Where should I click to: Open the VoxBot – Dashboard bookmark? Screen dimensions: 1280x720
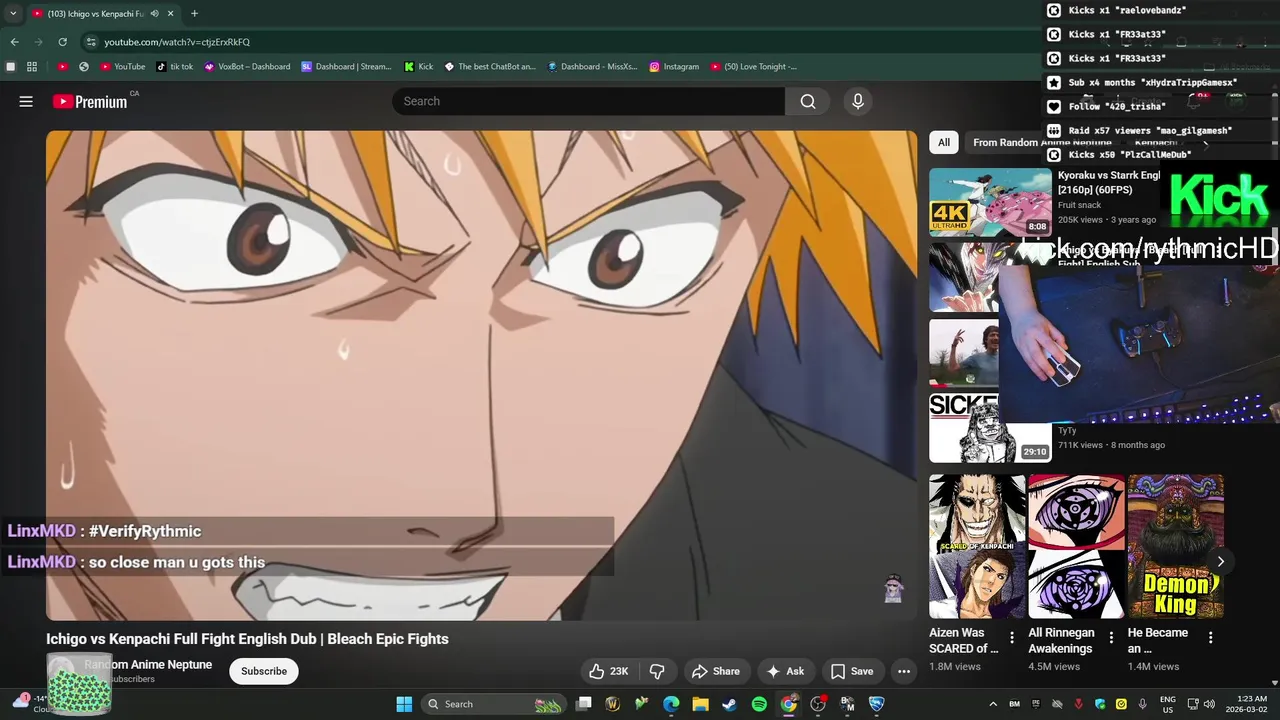[x=247, y=67]
